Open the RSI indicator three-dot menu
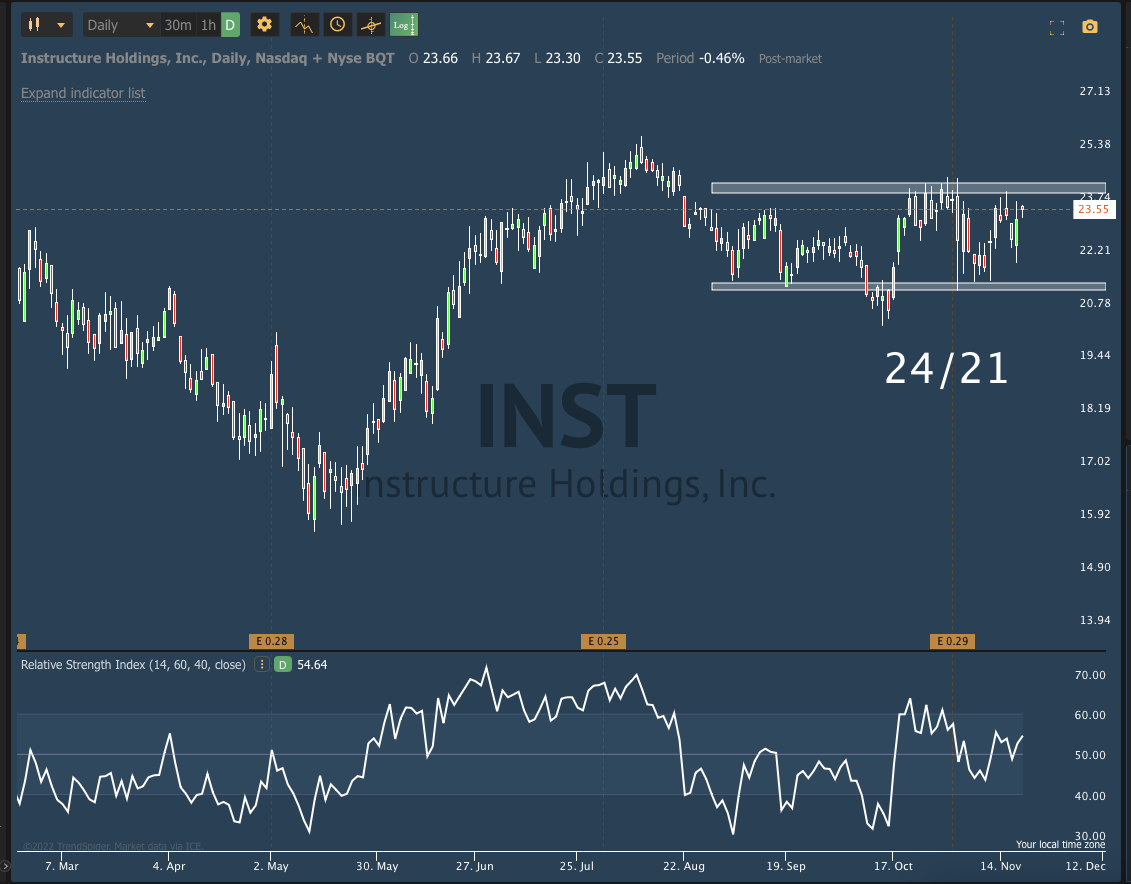Screen dimensions: 1131x884 [x=261, y=664]
